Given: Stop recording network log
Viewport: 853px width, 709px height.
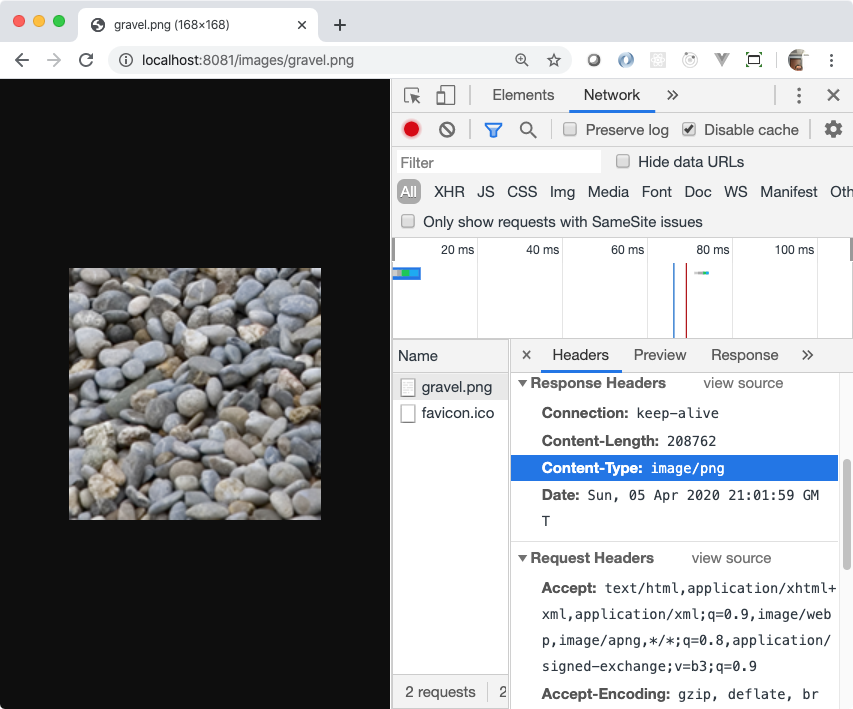Looking at the screenshot, I should pos(411,130).
